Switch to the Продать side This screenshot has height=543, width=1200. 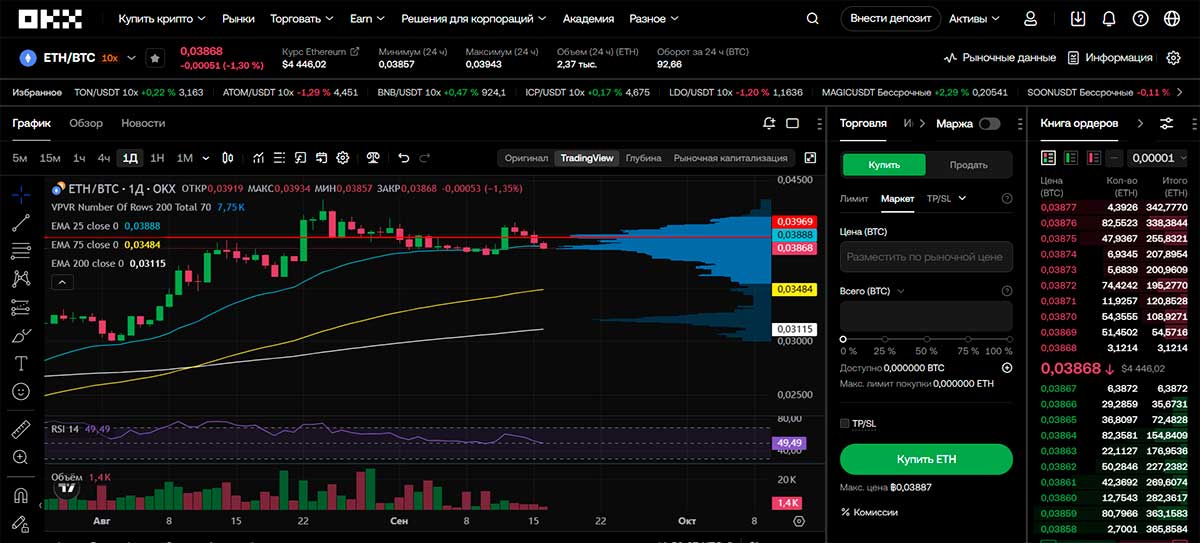pos(968,165)
